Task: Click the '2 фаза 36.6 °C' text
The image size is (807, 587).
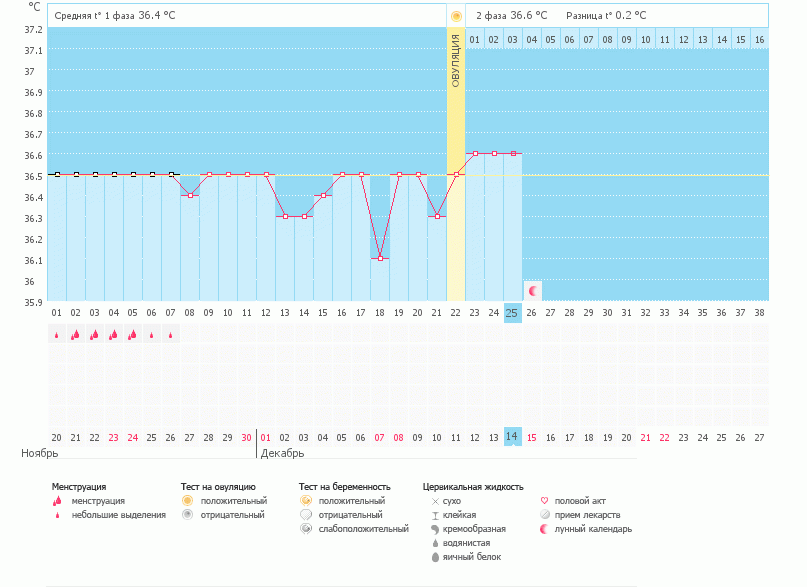Action: (512, 15)
